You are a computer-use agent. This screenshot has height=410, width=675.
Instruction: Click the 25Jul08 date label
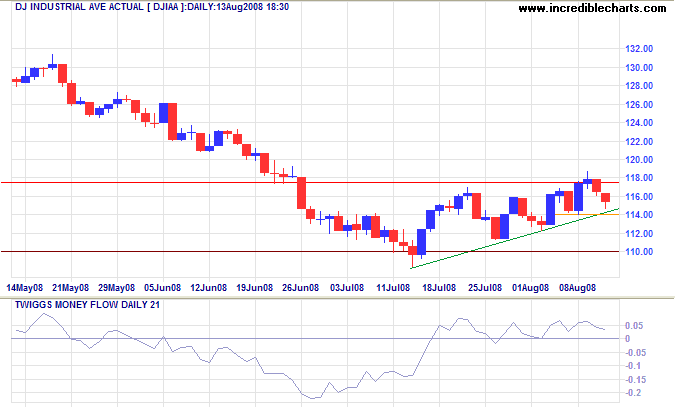coord(485,288)
